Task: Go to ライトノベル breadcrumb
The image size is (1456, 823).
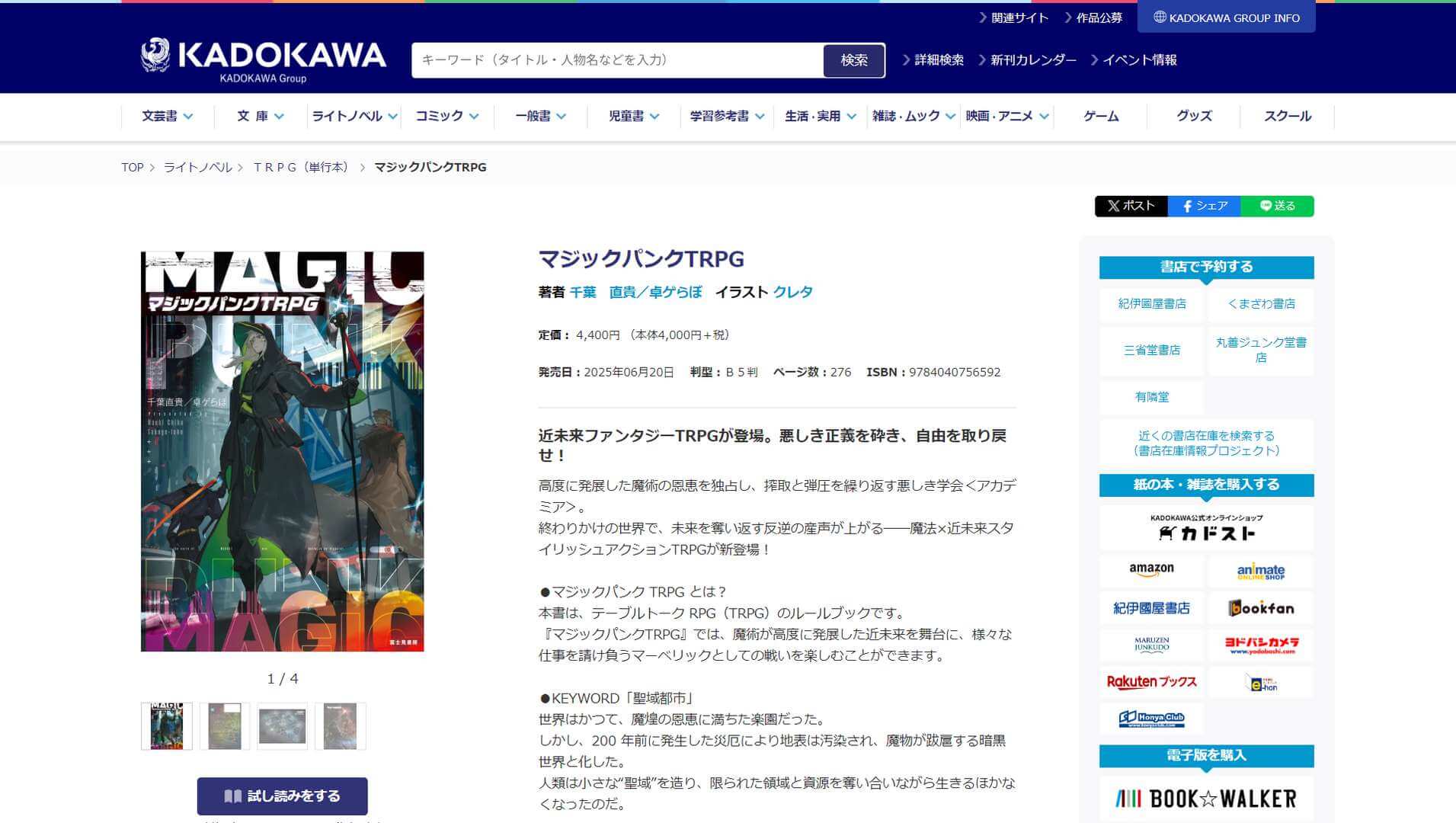Action: [x=198, y=167]
